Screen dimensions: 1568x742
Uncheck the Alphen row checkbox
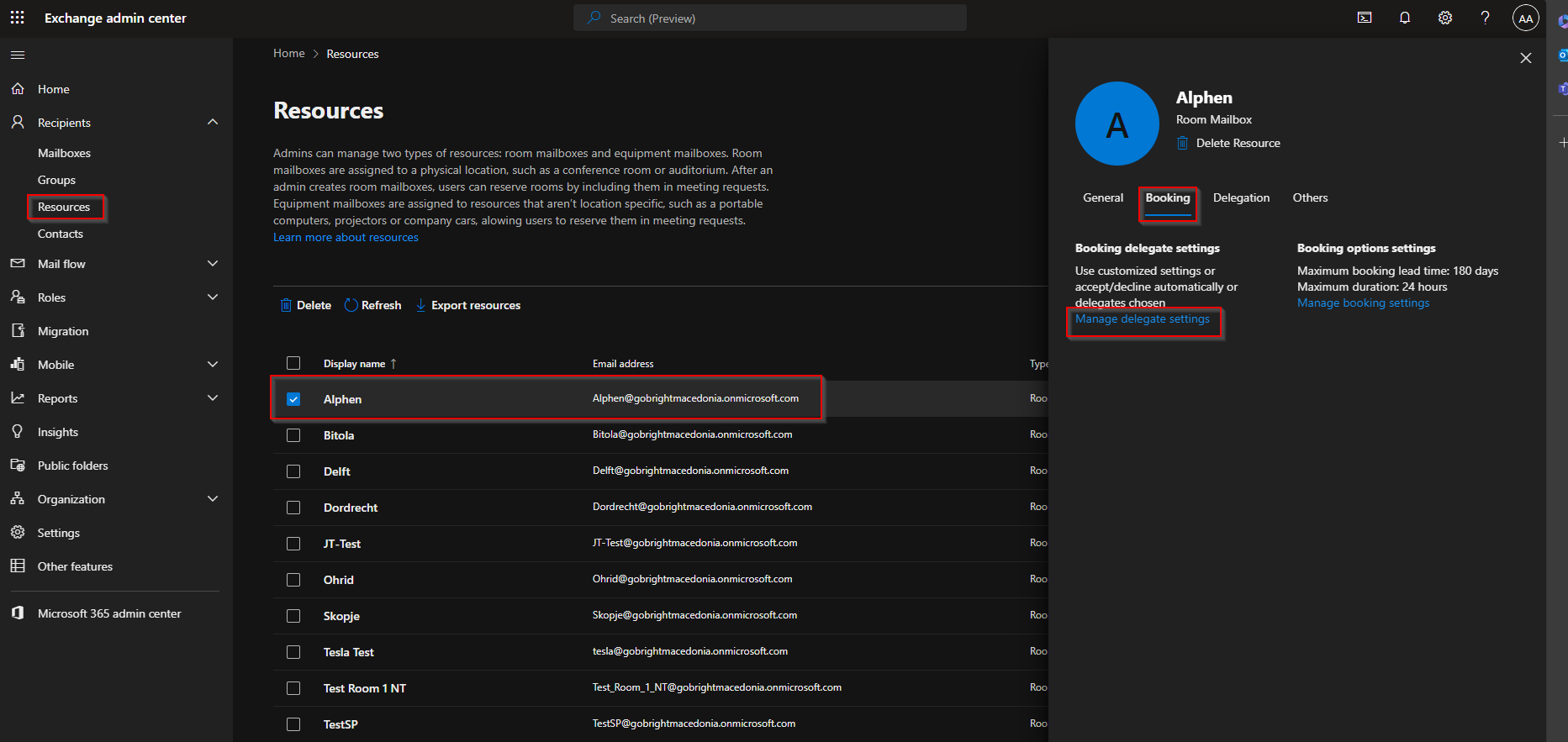click(293, 399)
